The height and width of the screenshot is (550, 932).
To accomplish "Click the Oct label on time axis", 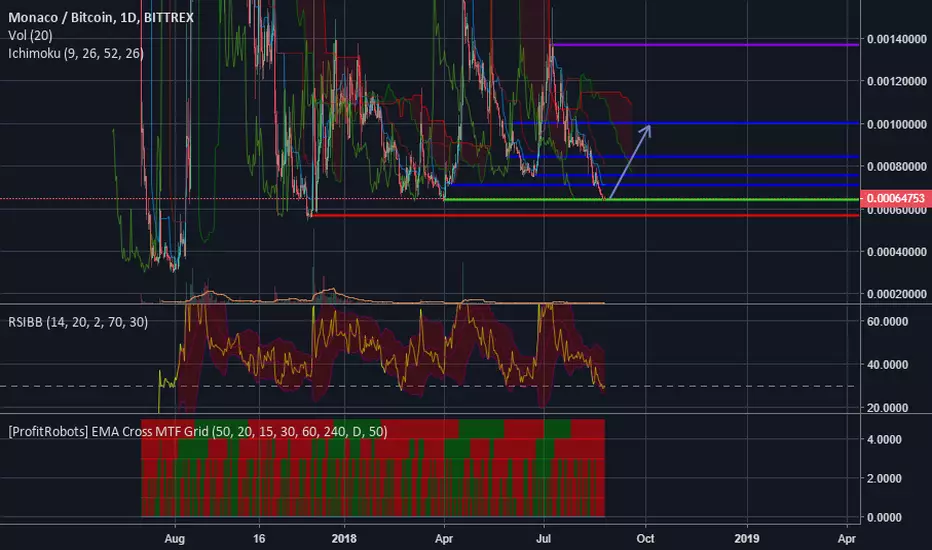I will coord(646,538).
